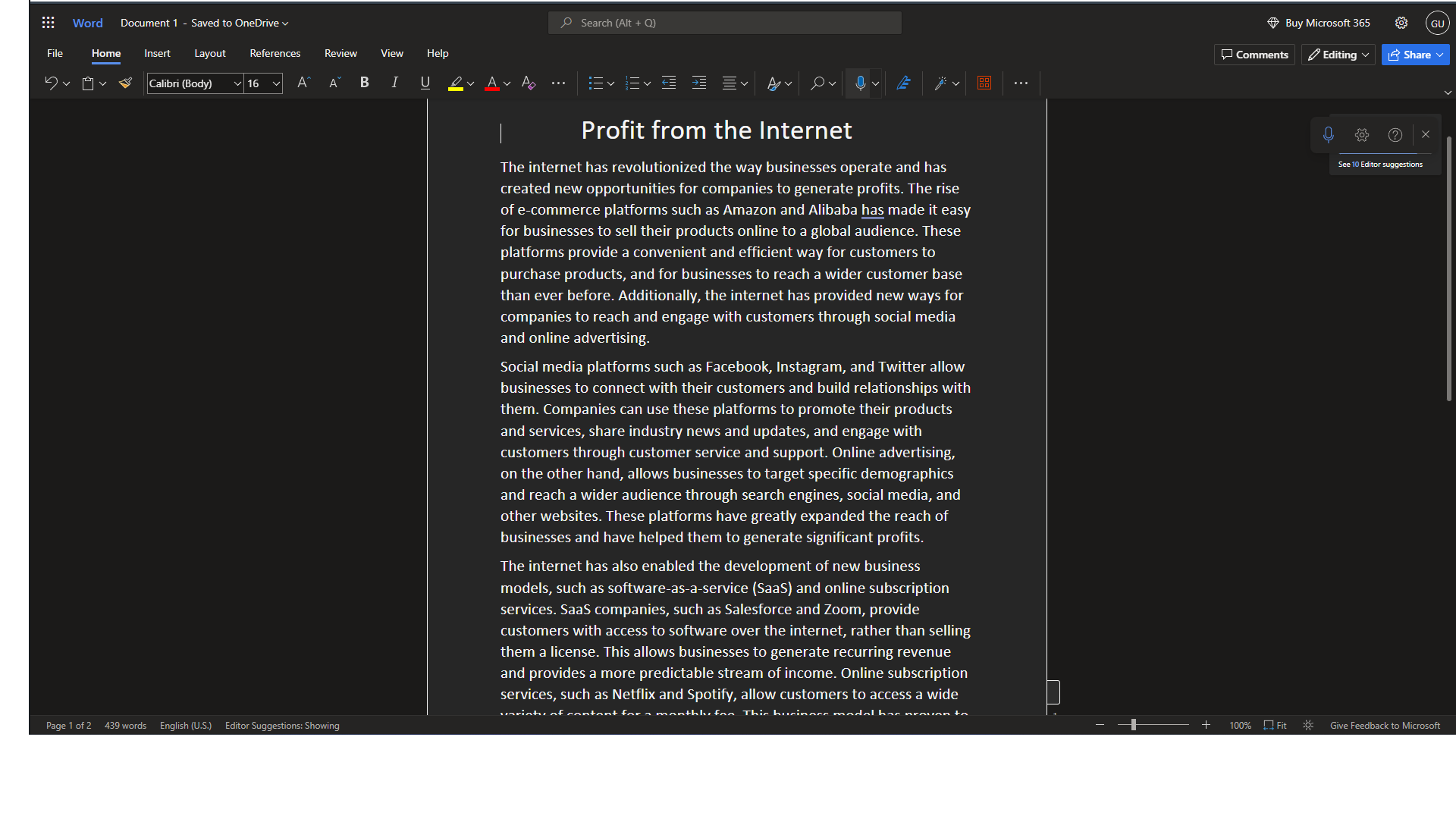Open the File menu
Image resolution: width=1456 pixels, height=819 pixels.
pyautogui.click(x=55, y=53)
